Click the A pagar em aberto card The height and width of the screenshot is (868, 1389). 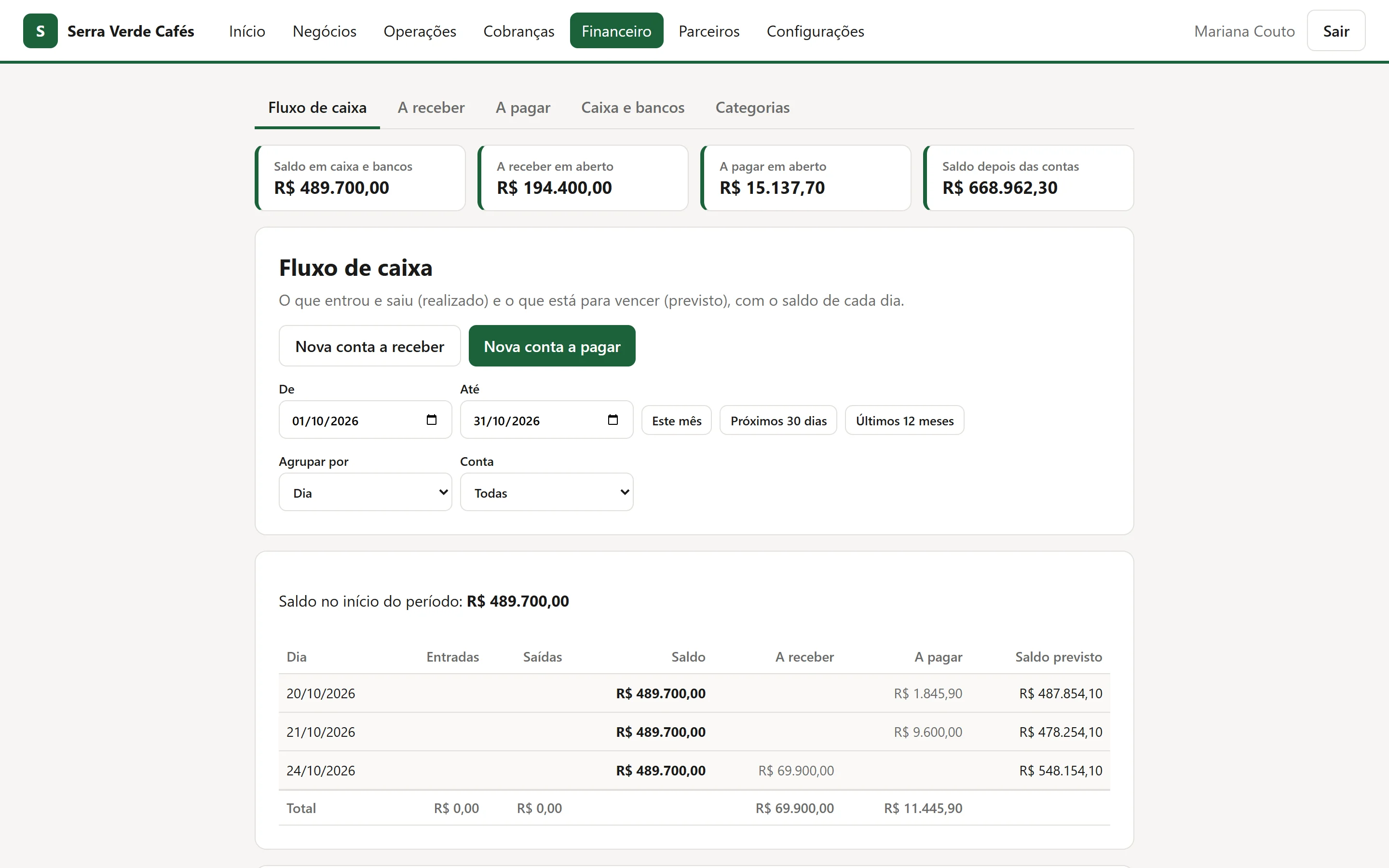(x=805, y=178)
